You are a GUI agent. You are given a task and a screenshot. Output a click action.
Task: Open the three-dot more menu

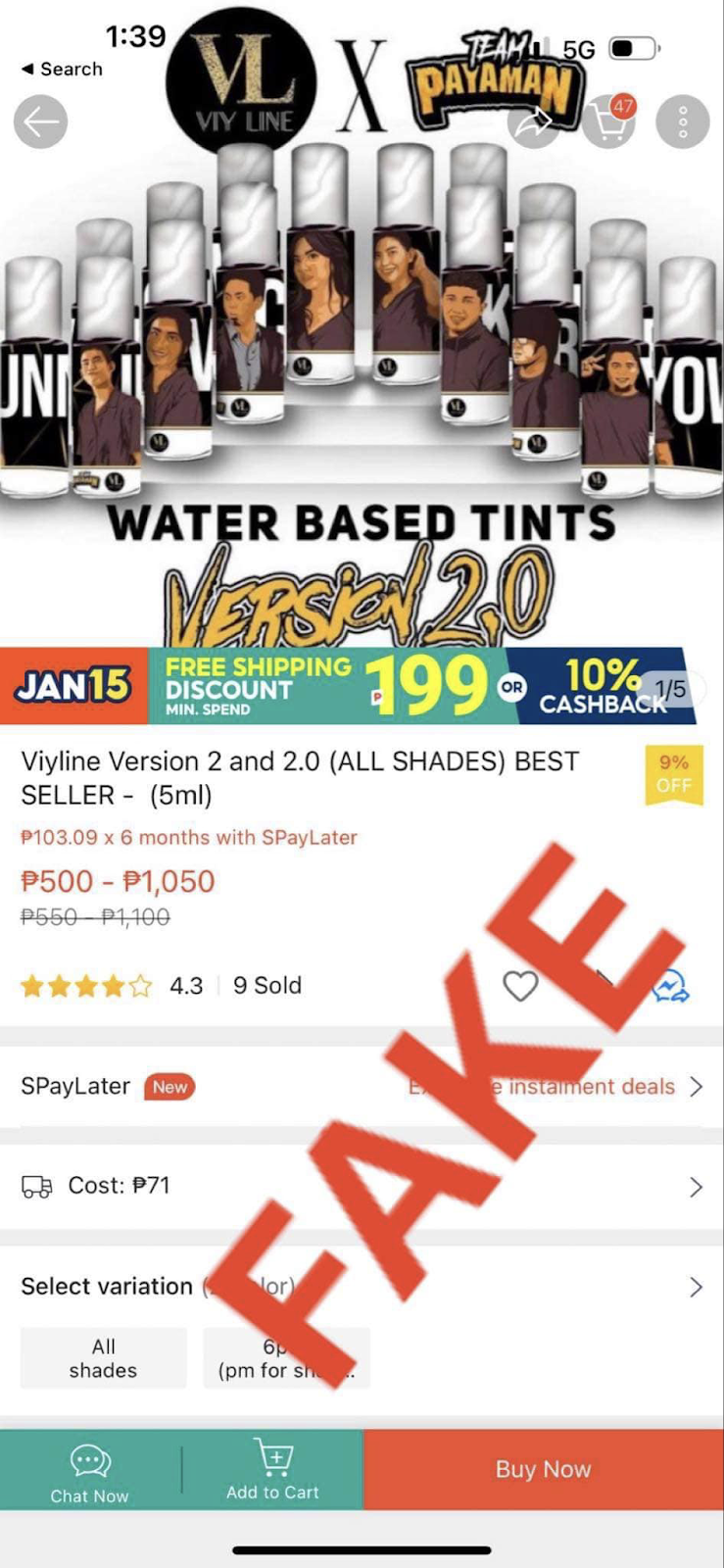[x=683, y=122]
